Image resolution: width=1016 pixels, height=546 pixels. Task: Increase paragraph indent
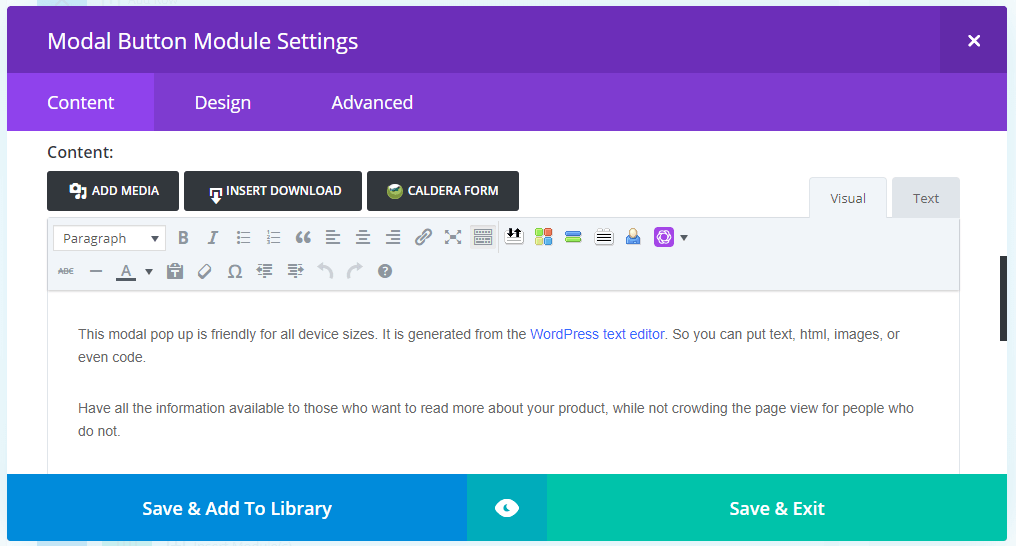point(295,271)
